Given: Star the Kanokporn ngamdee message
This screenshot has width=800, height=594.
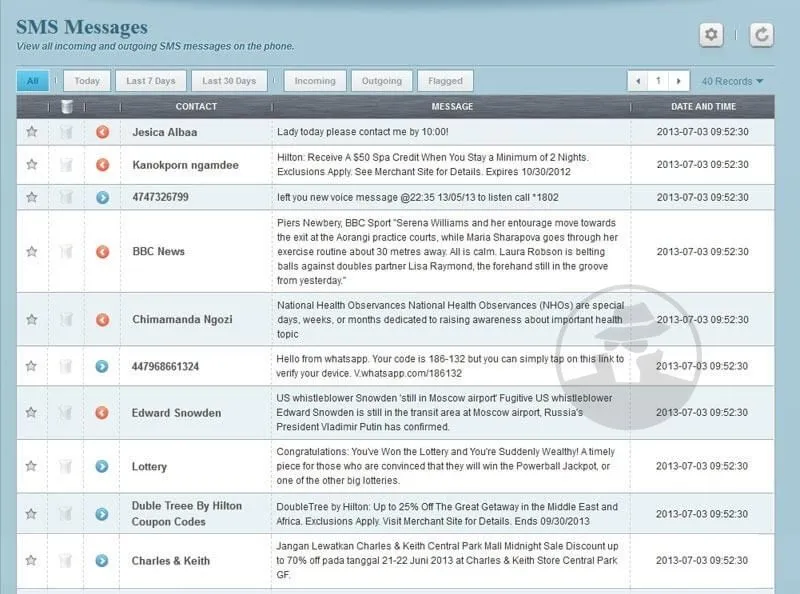Looking at the screenshot, I should pos(32,164).
